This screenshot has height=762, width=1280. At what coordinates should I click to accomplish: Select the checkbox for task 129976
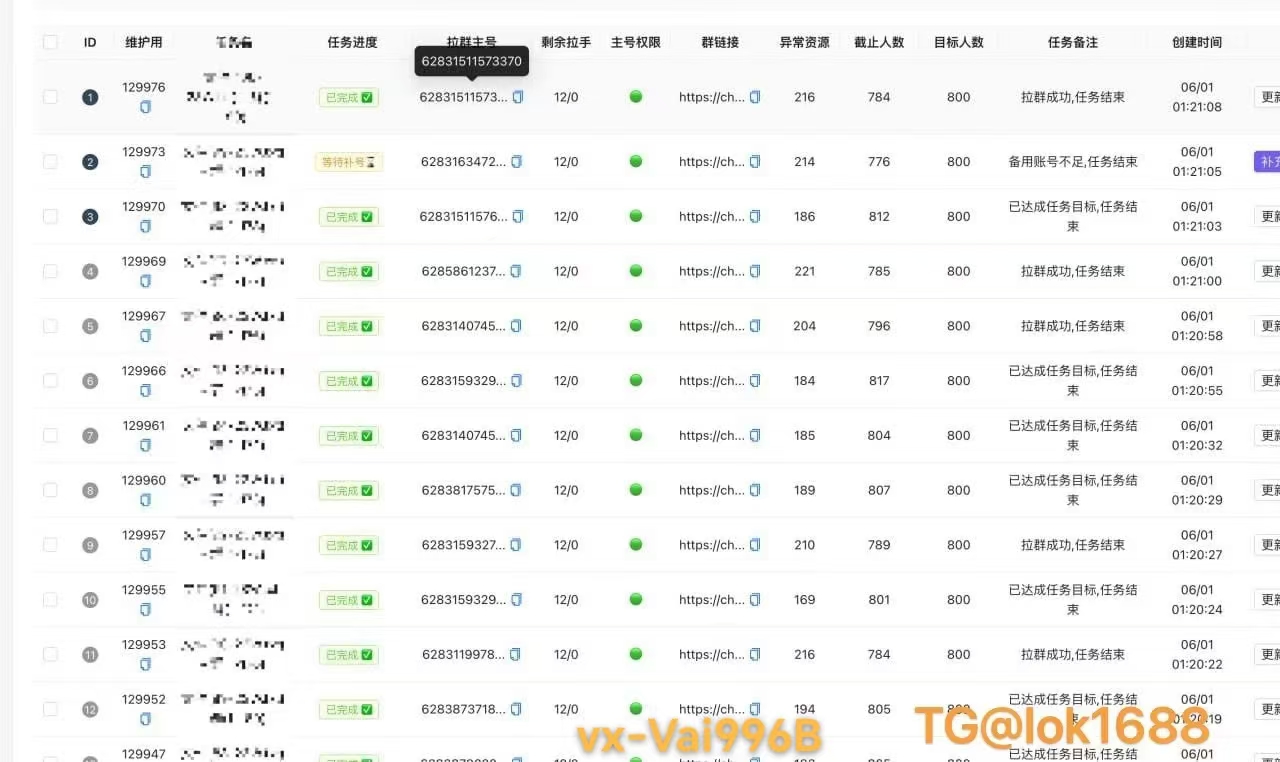coord(50,97)
